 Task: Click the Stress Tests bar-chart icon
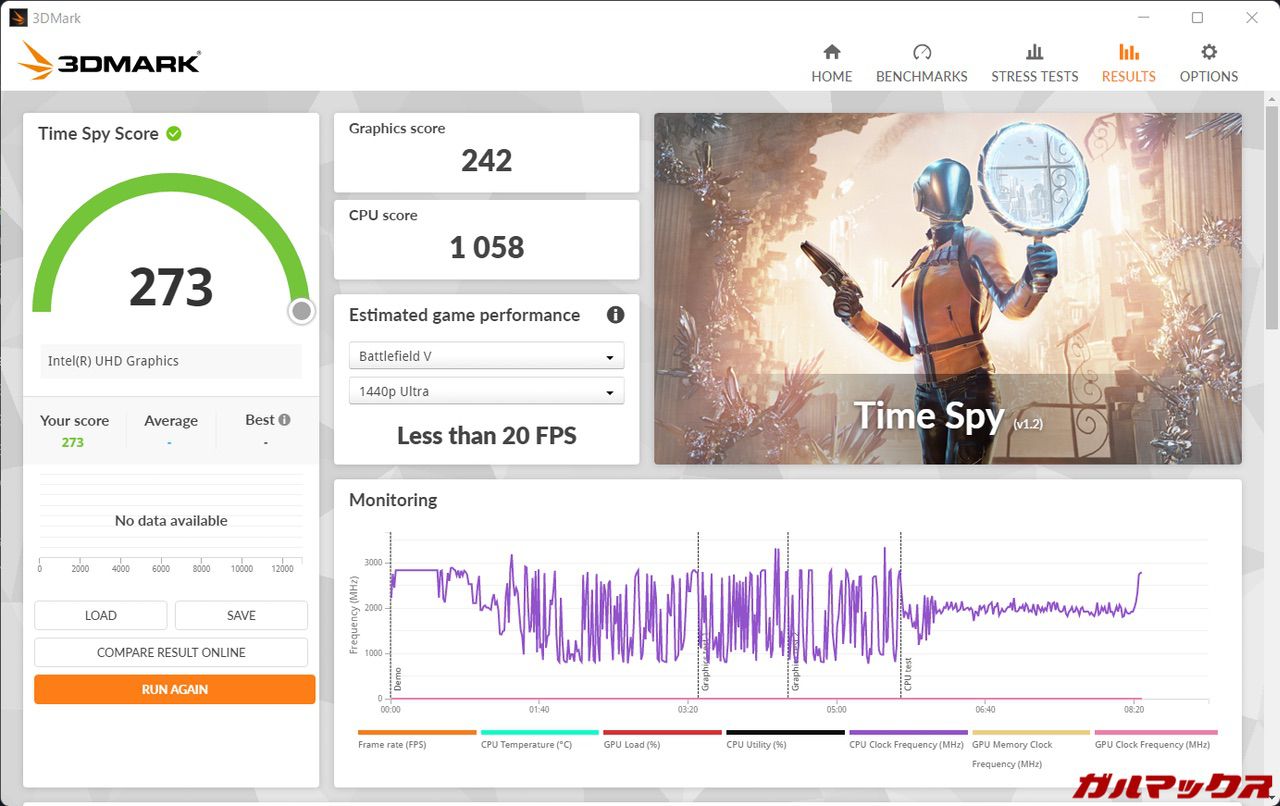(1034, 52)
